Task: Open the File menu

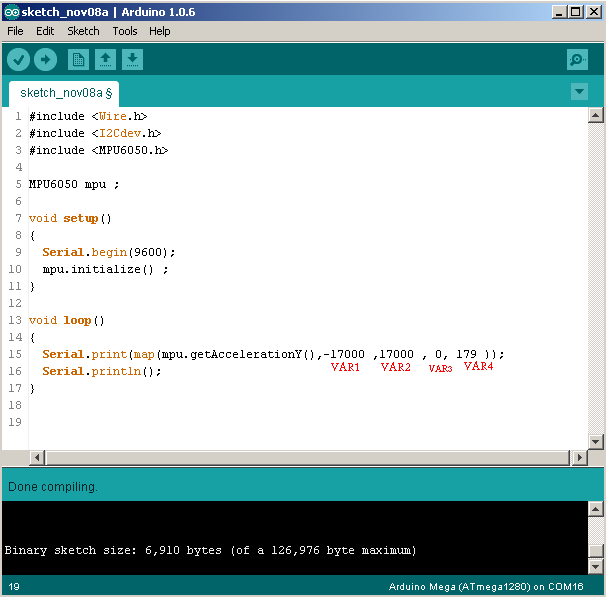Action: (x=15, y=31)
